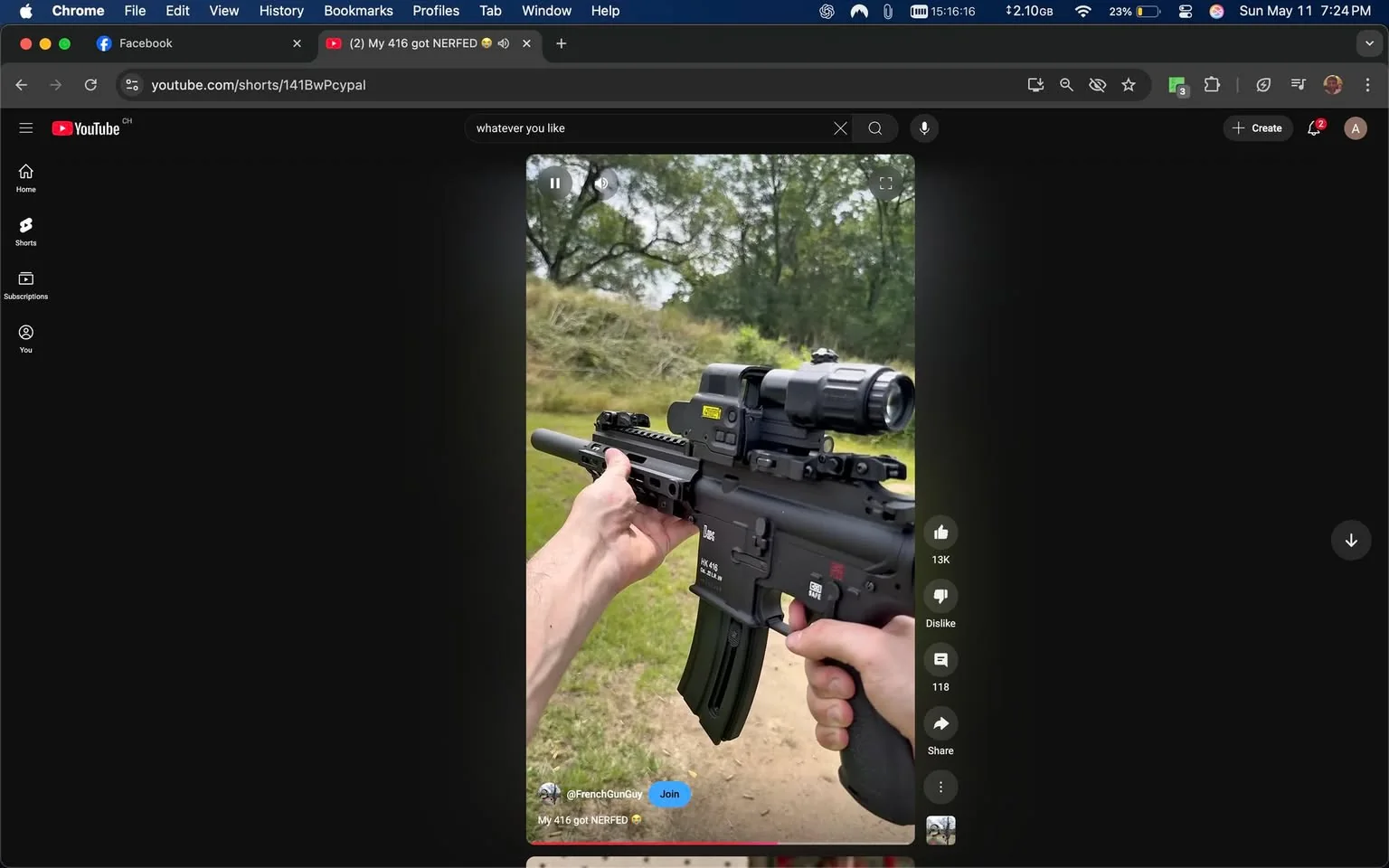
Task: Open the green extension with badge 3
Action: [x=1177, y=85]
